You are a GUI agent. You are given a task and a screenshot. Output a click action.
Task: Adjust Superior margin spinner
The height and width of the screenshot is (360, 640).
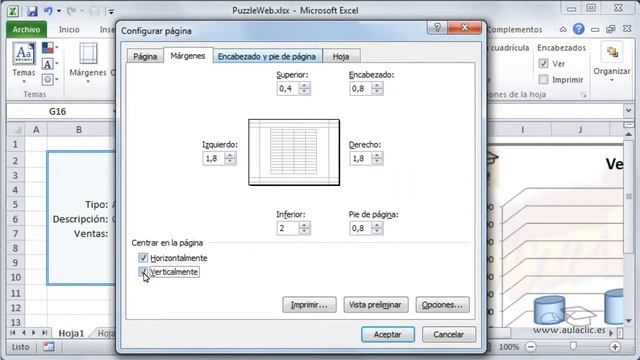tap(304, 89)
